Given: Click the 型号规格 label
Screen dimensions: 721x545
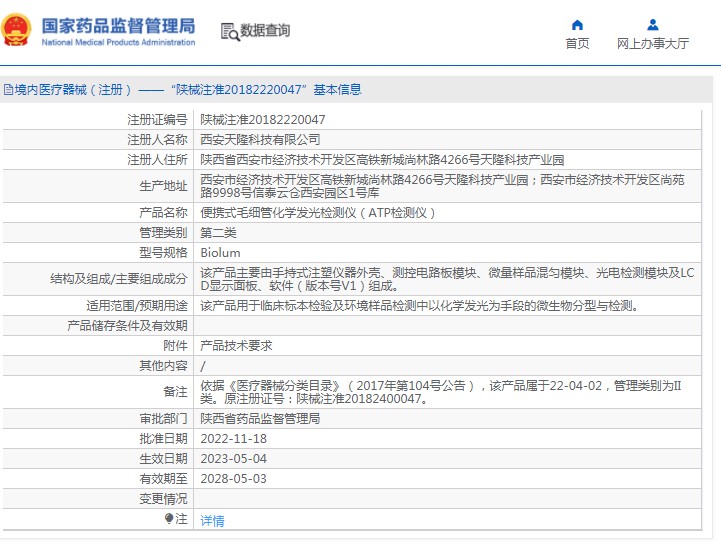Looking at the screenshot, I should (x=163, y=252).
